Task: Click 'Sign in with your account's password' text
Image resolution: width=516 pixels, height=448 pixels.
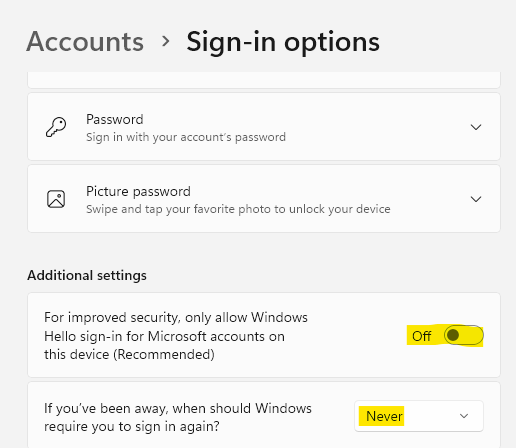Action: click(186, 137)
